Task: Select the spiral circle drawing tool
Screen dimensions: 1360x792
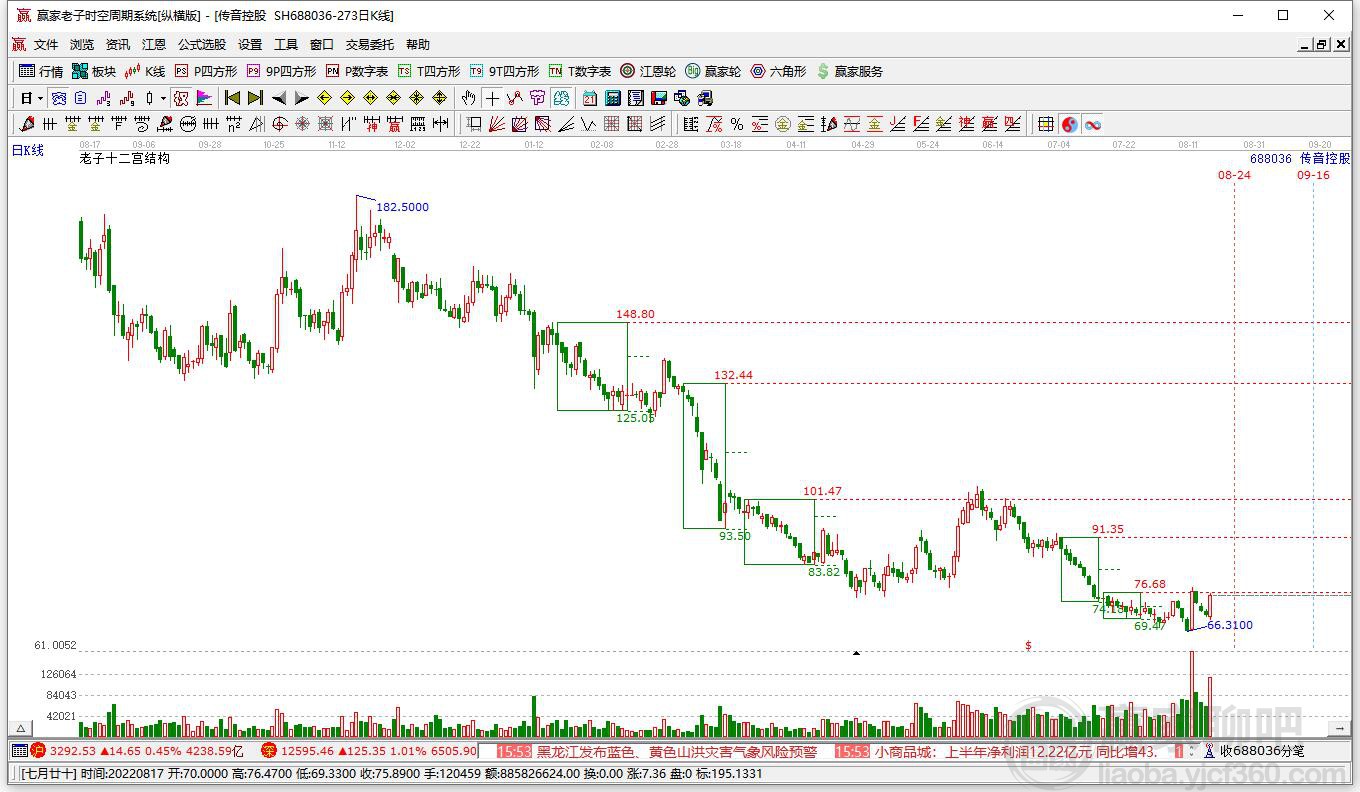Action: 279,124
